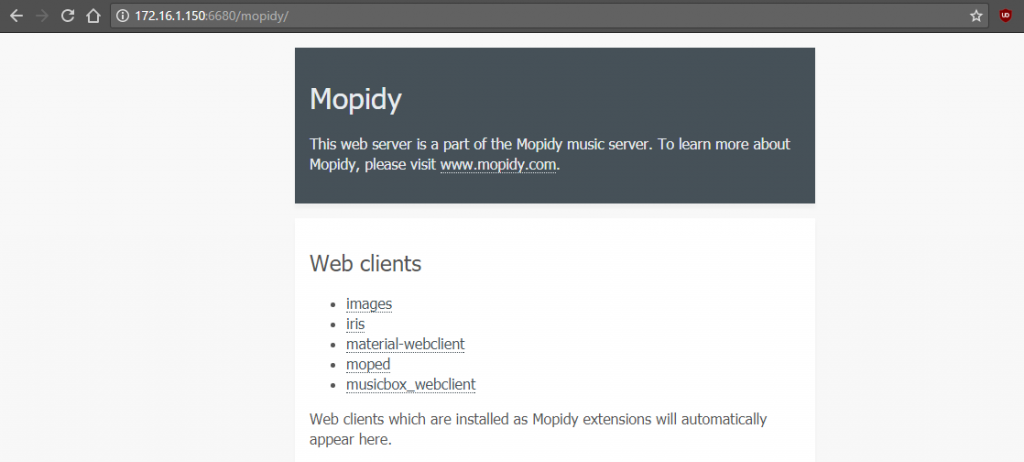This screenshot has height=462, width=1024.
Task: Click the 'This web server is a part' description text
Action: pos(550,154)
